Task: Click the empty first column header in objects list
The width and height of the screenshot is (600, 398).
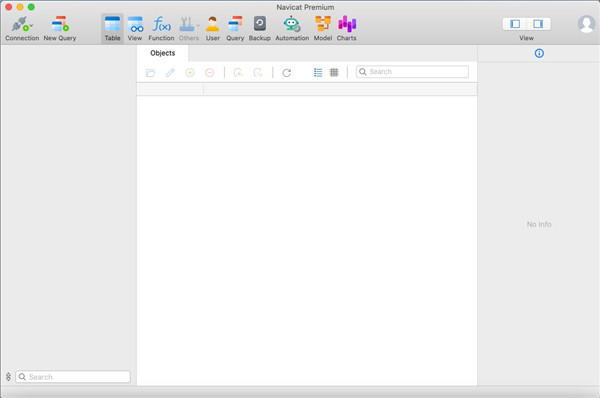Action: pos(170,89)
